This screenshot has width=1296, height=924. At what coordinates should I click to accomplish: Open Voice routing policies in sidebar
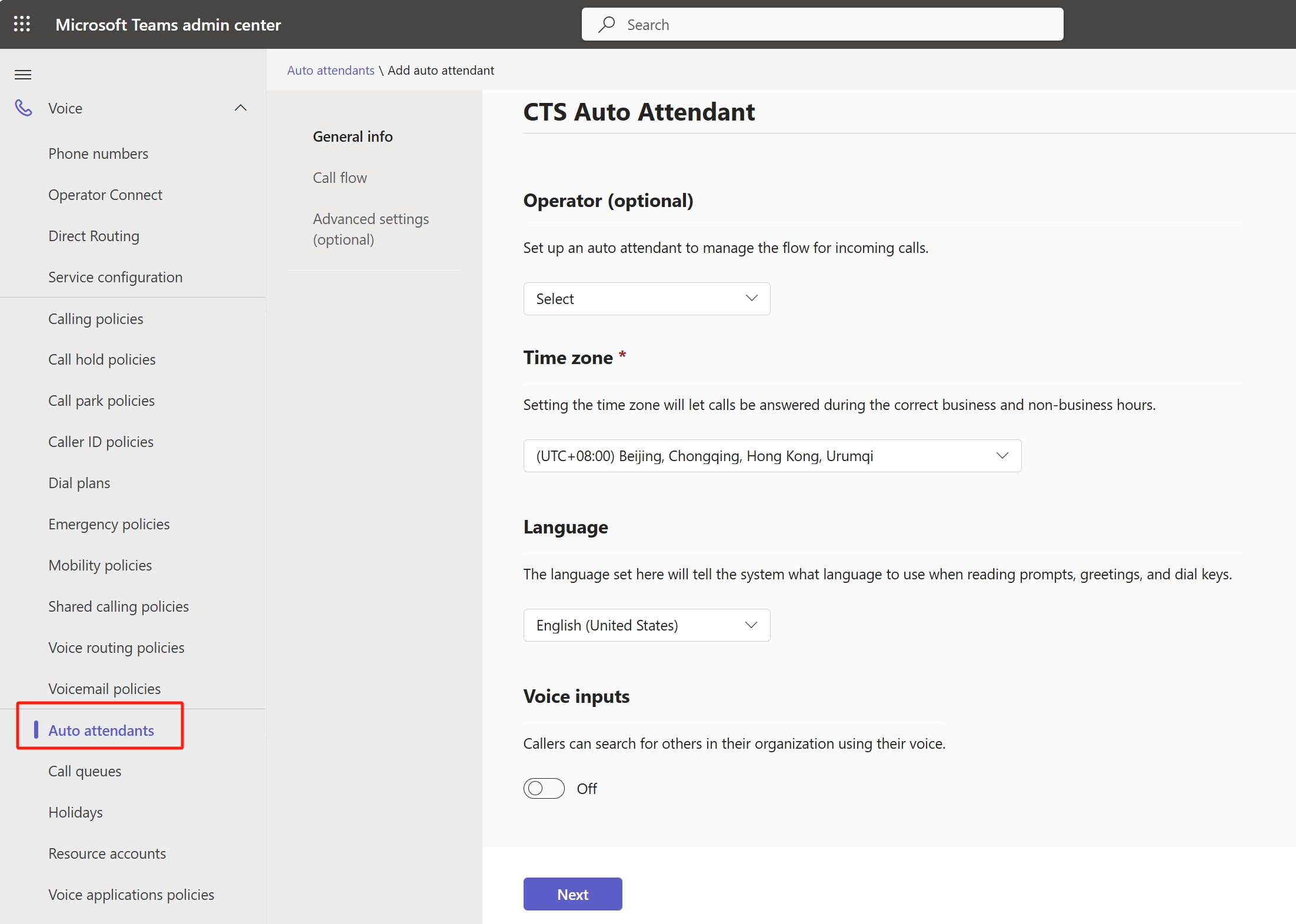[x=116, y=648]
